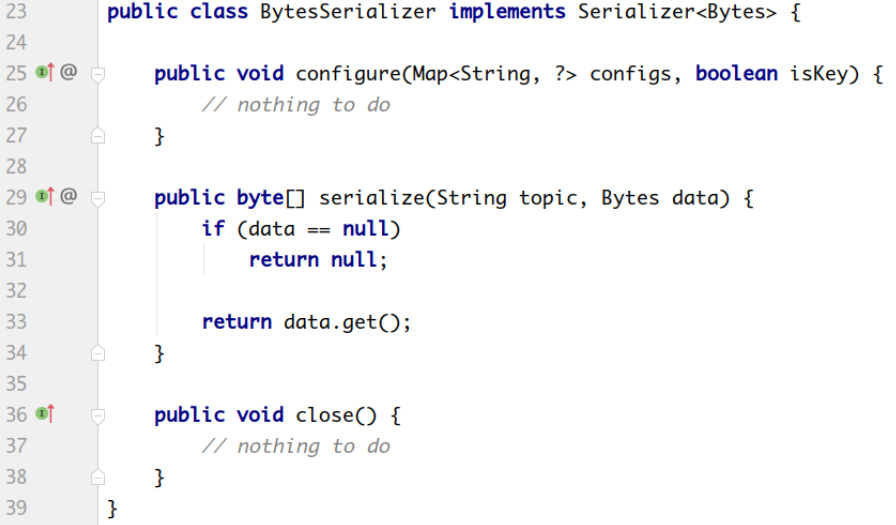
Task: Click the 'return null;' statement
Action: point(317,260)
